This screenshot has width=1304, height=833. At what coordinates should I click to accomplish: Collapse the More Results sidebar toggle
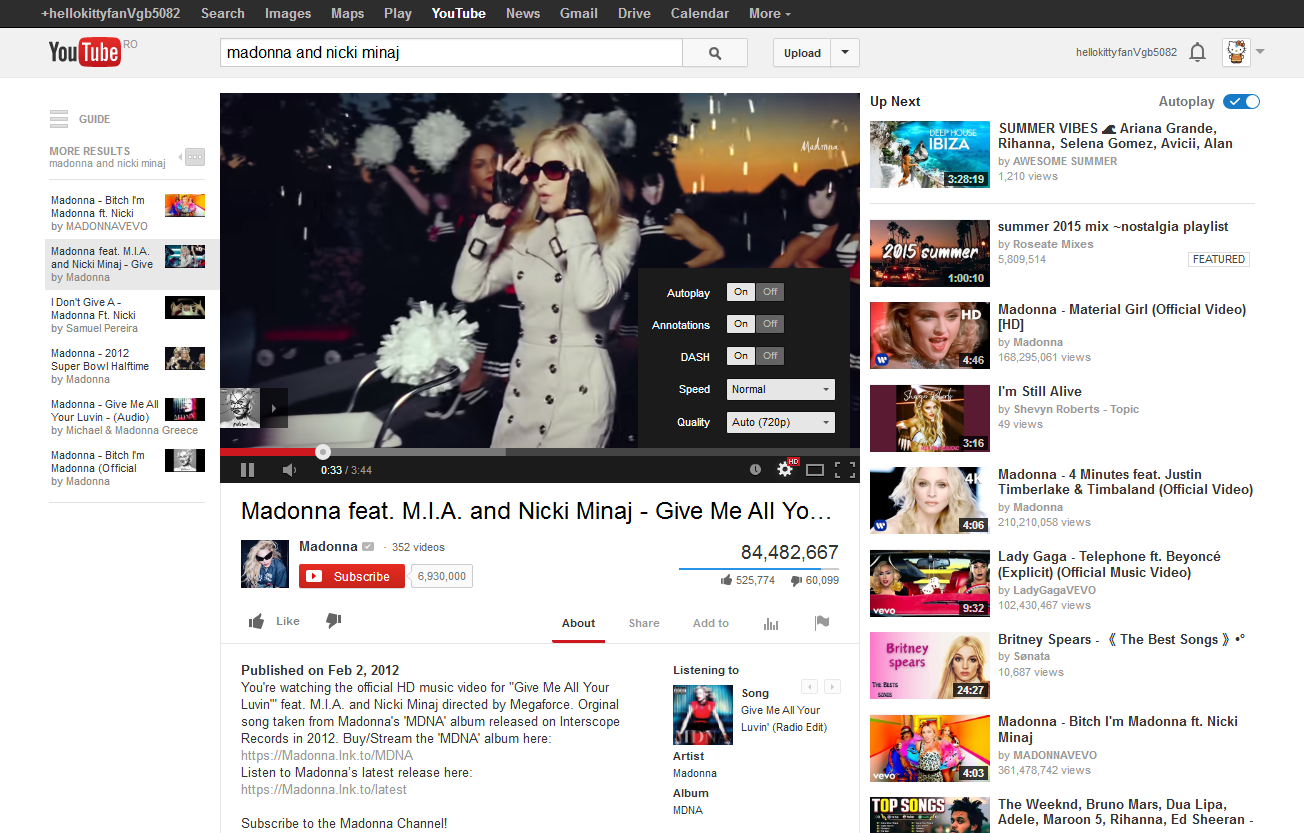click(192, 157)
